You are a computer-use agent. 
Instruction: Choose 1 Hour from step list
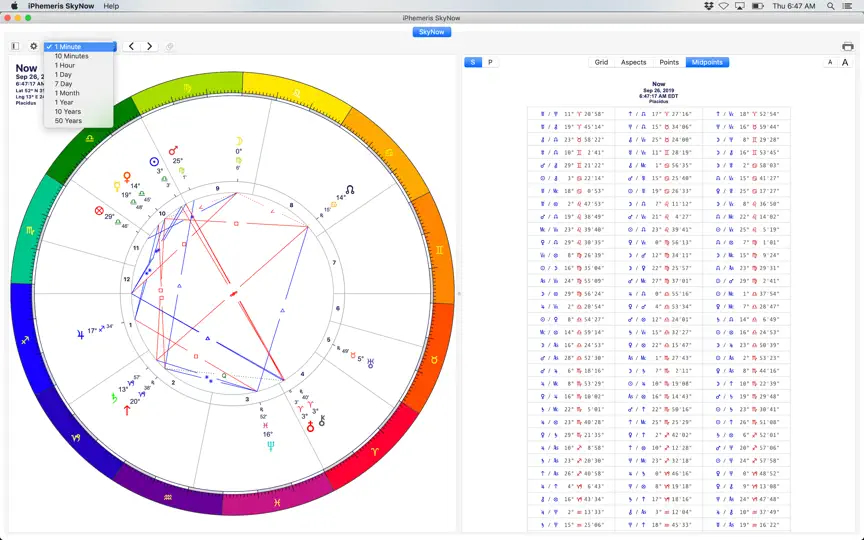point(64,65)
